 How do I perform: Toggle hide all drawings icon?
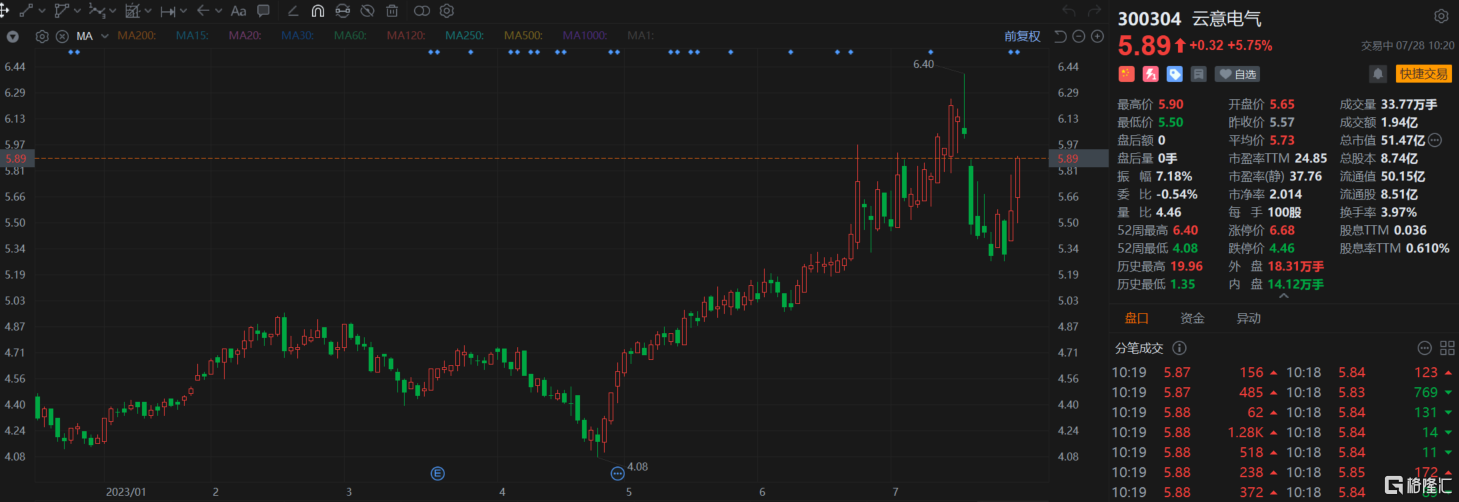point(367,11)
